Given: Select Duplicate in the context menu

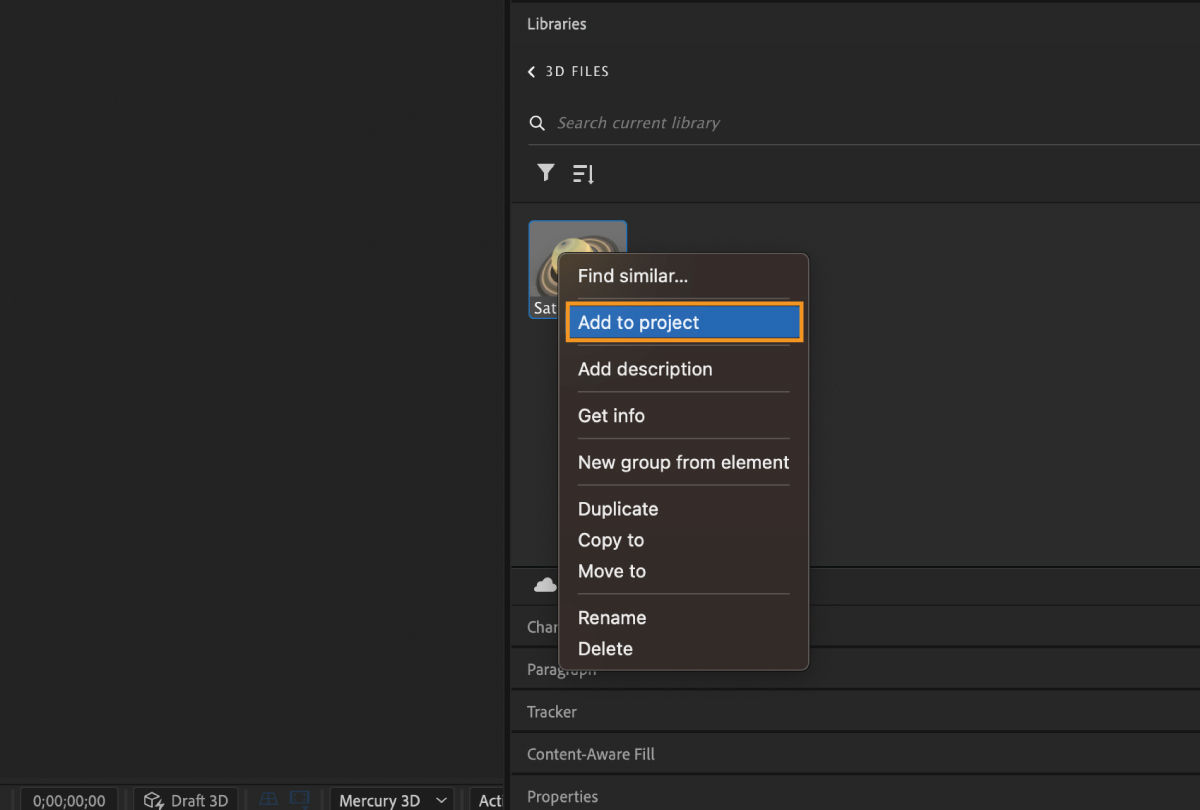Looking at the screenshot, I should pos(617,509).
